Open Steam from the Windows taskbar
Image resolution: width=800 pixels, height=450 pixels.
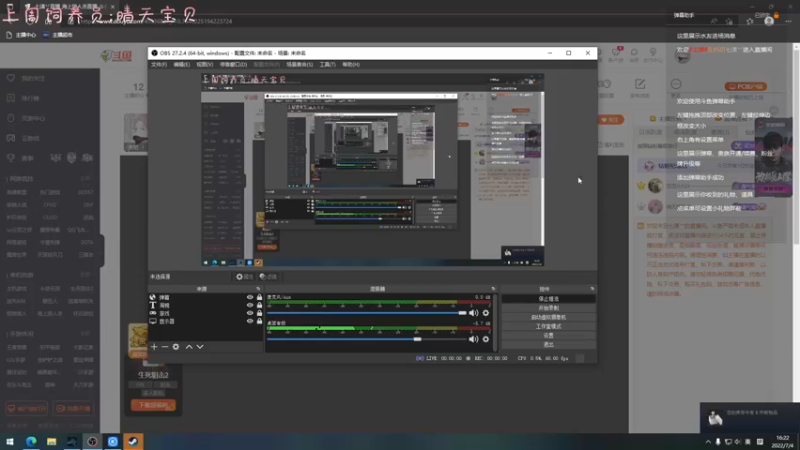(x=133, y=441)
